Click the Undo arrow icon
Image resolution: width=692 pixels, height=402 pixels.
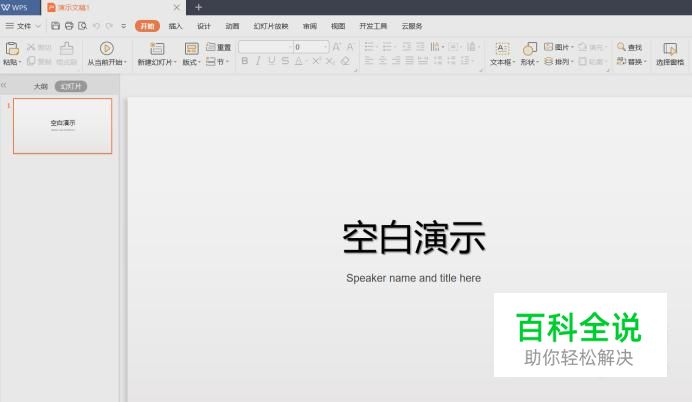click(96, 26)
